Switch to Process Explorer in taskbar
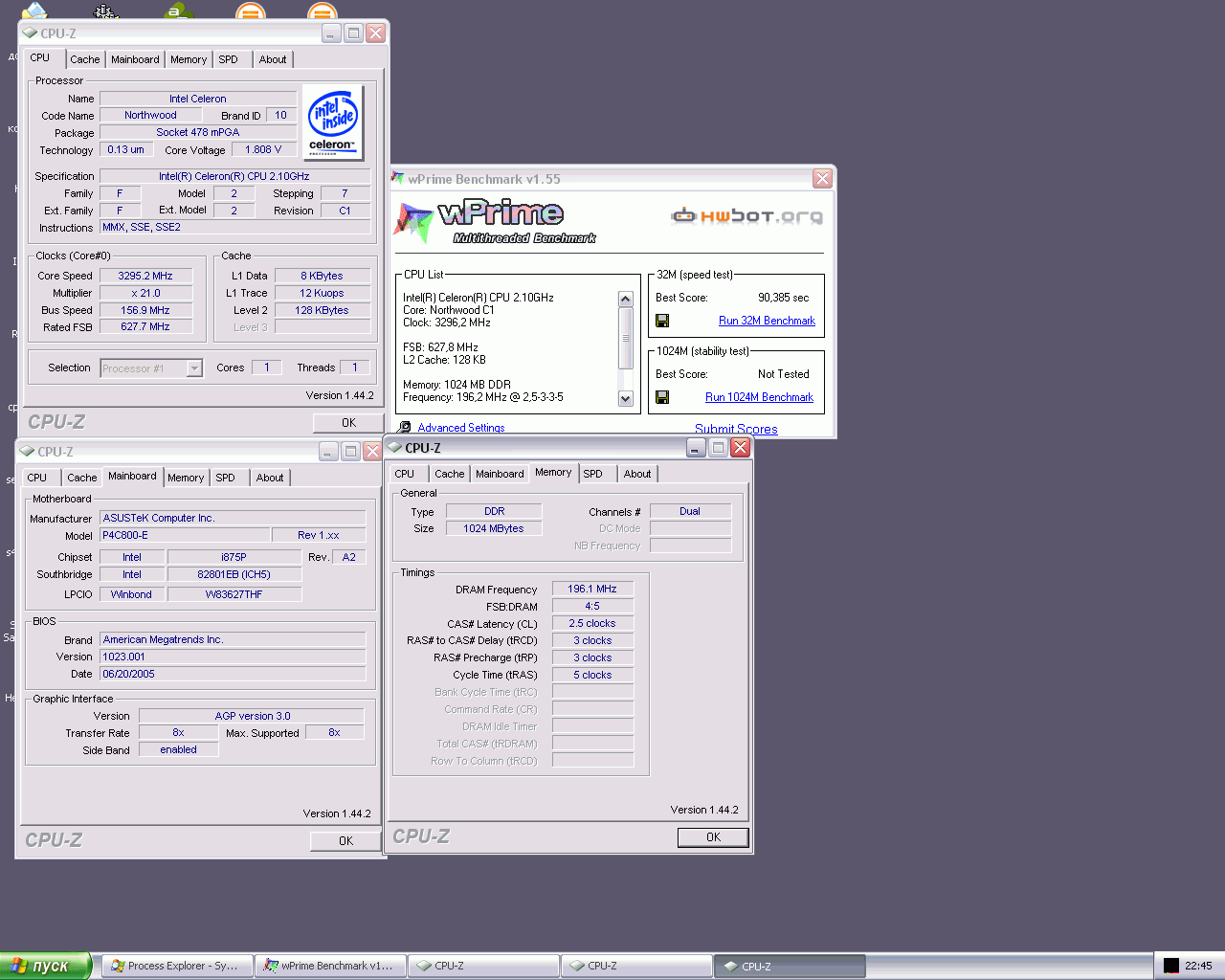The height and width of the screenshot is (980, 1225). coord(177,966)
